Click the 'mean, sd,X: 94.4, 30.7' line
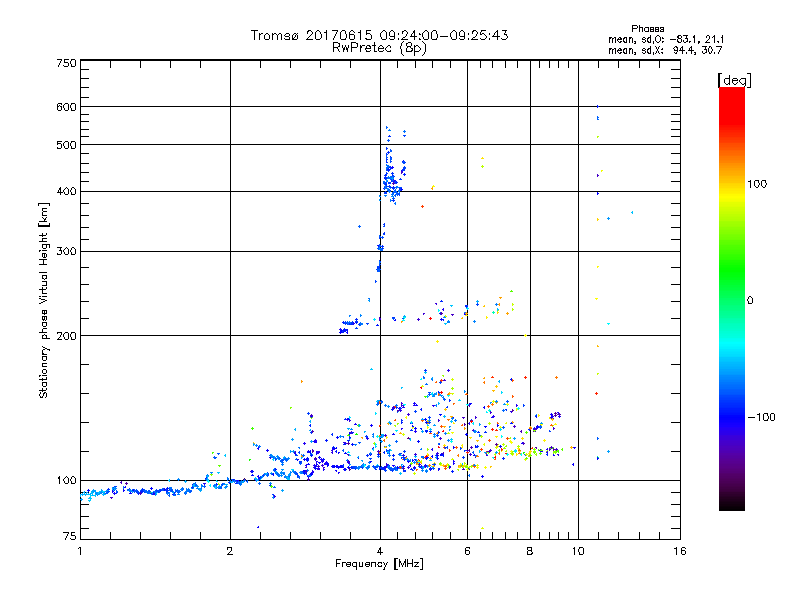 (665, 50)
